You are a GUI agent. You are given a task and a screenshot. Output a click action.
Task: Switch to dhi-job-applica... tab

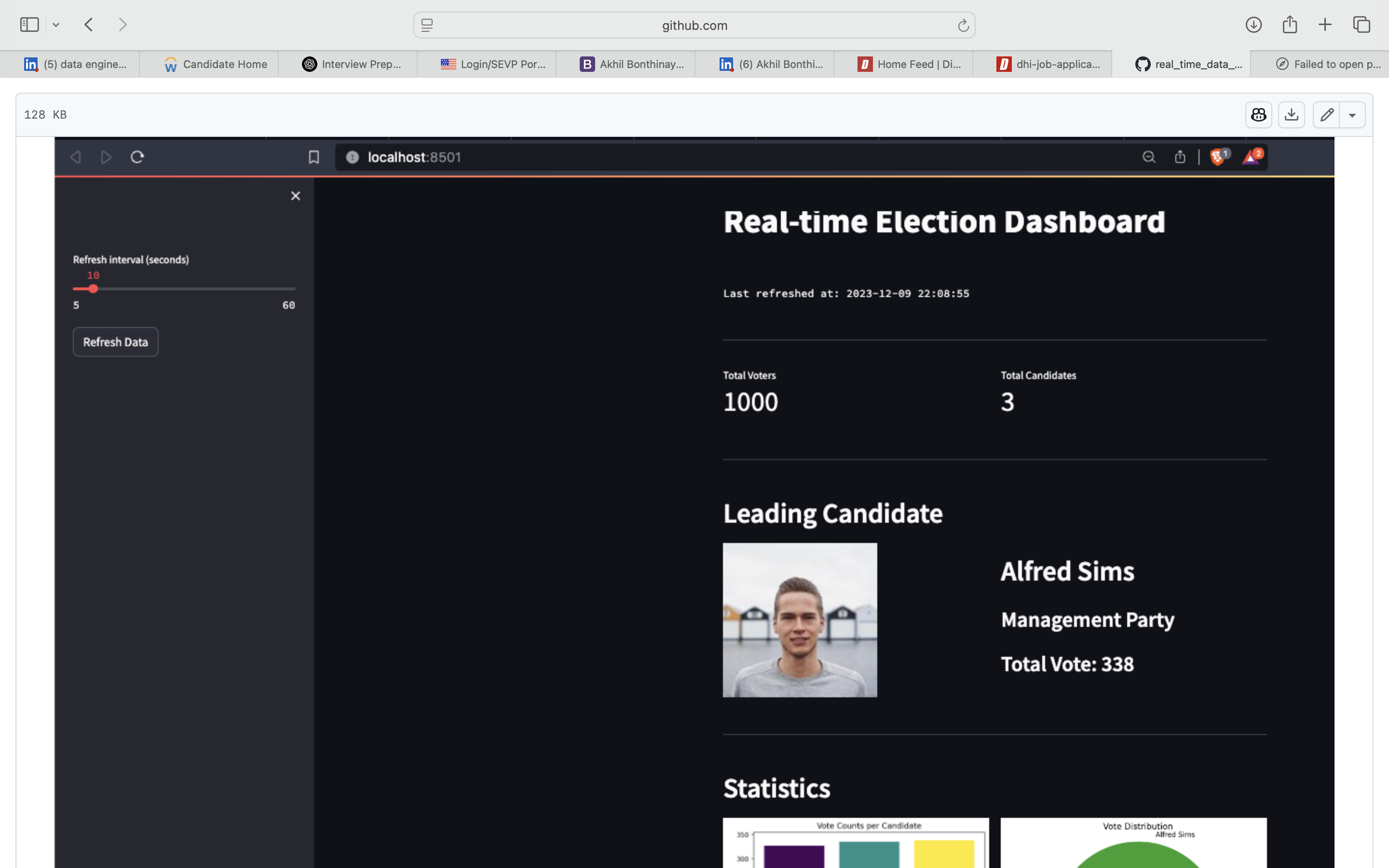[1042, 64]
